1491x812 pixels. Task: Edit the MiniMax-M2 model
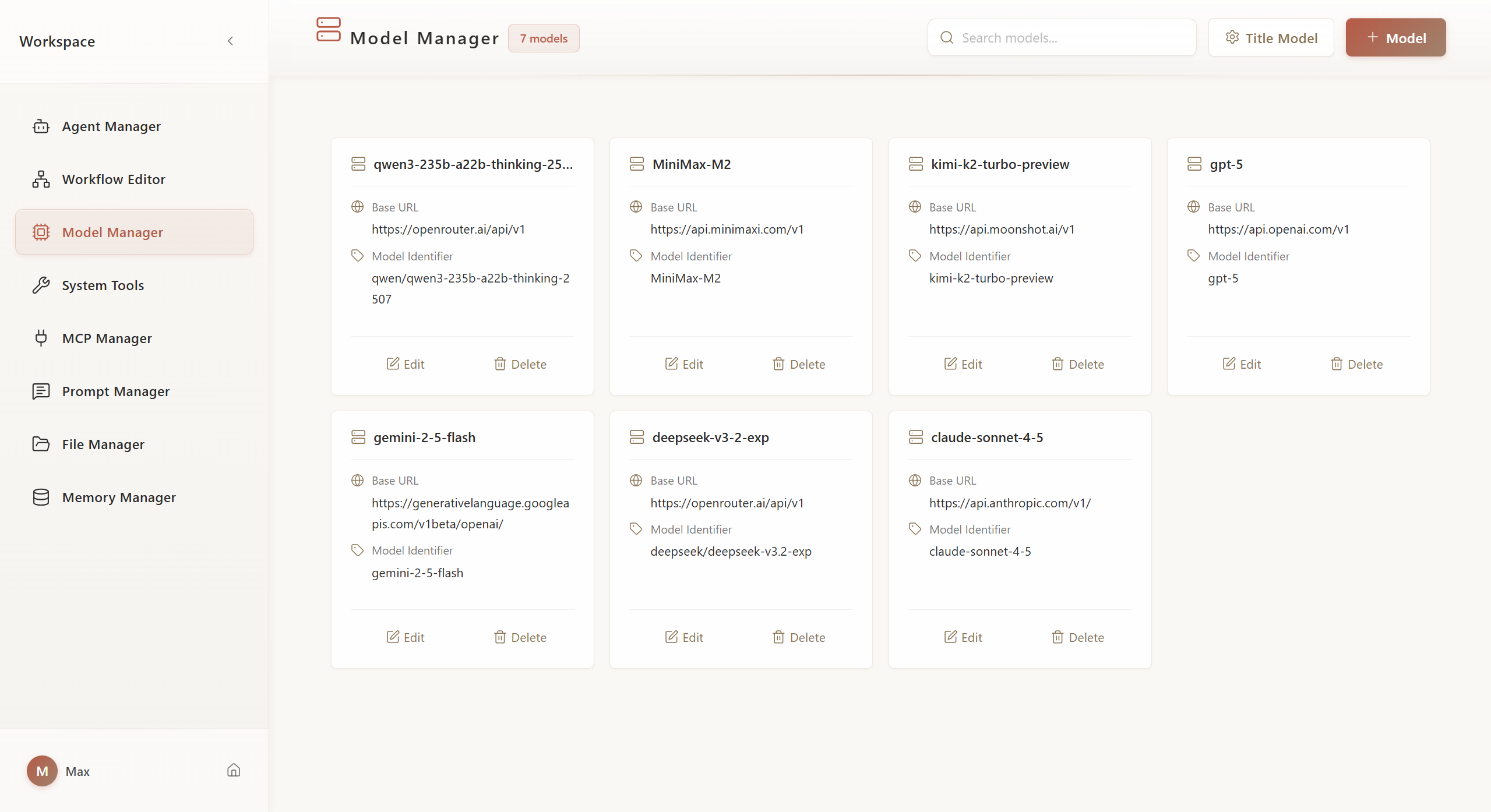pos(684,364)
